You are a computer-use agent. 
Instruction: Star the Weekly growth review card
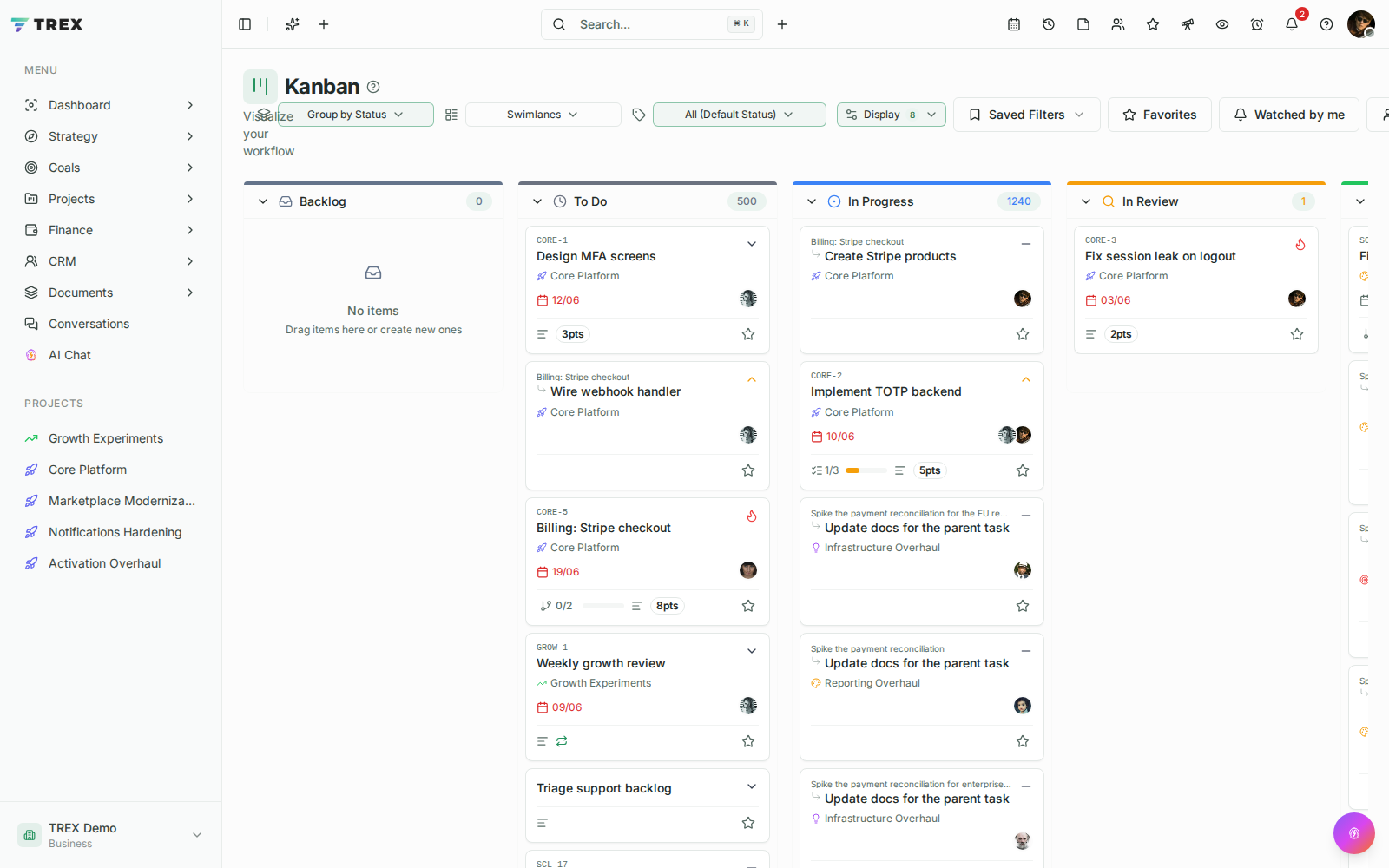748,741
